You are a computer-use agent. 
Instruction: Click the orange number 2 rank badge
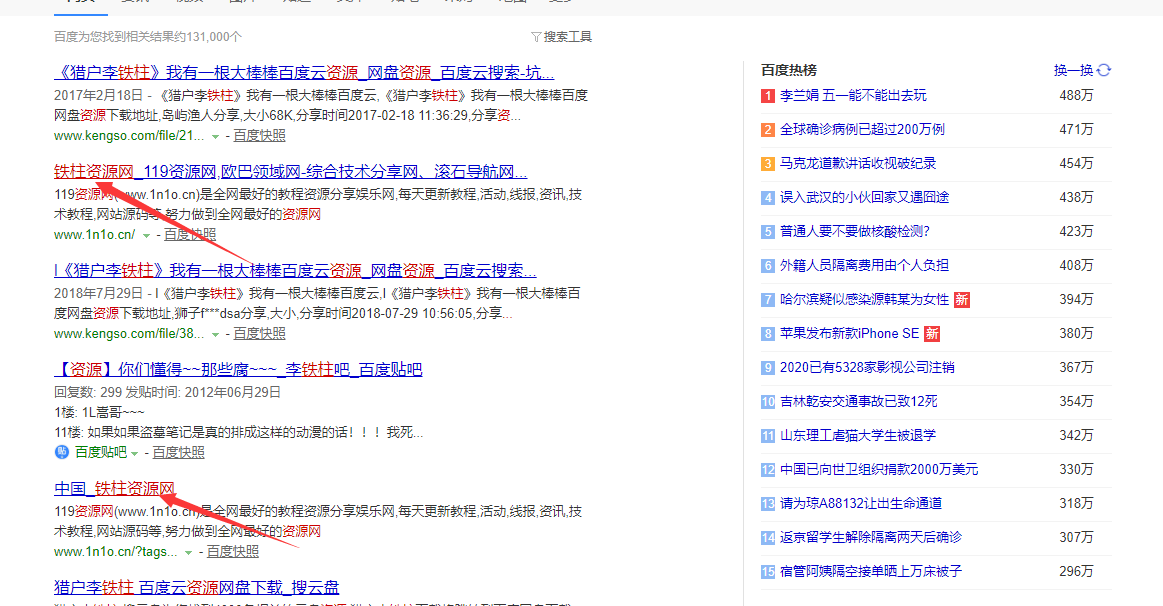768,130
